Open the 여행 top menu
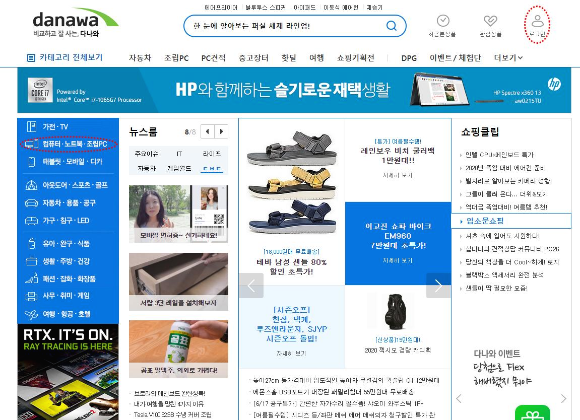580x420 pixels. (317, 58)
